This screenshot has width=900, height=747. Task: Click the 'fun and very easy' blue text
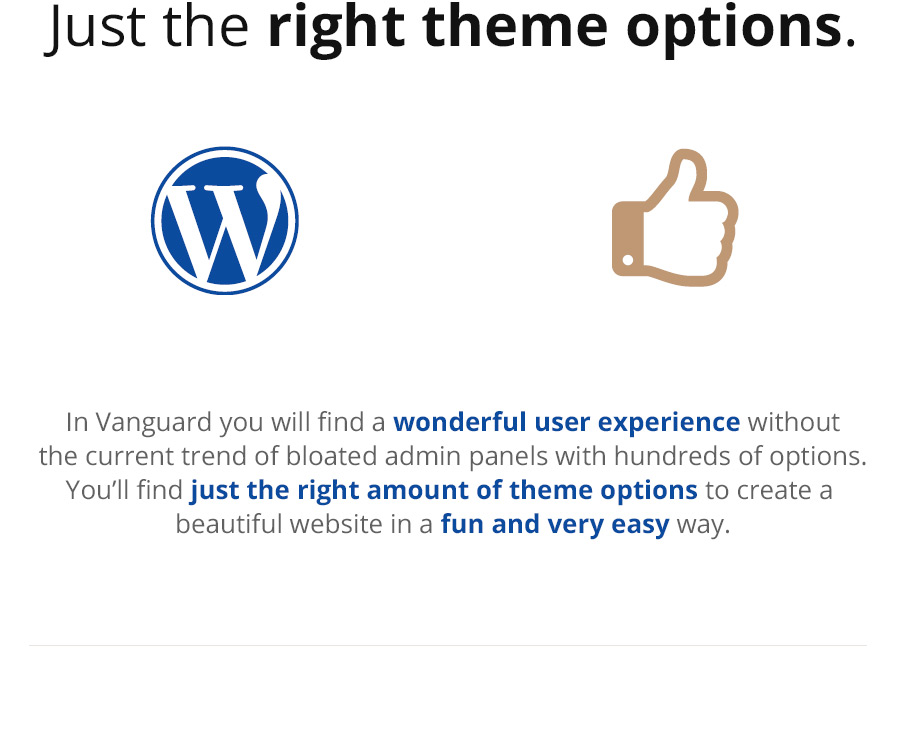coord(555,524)
